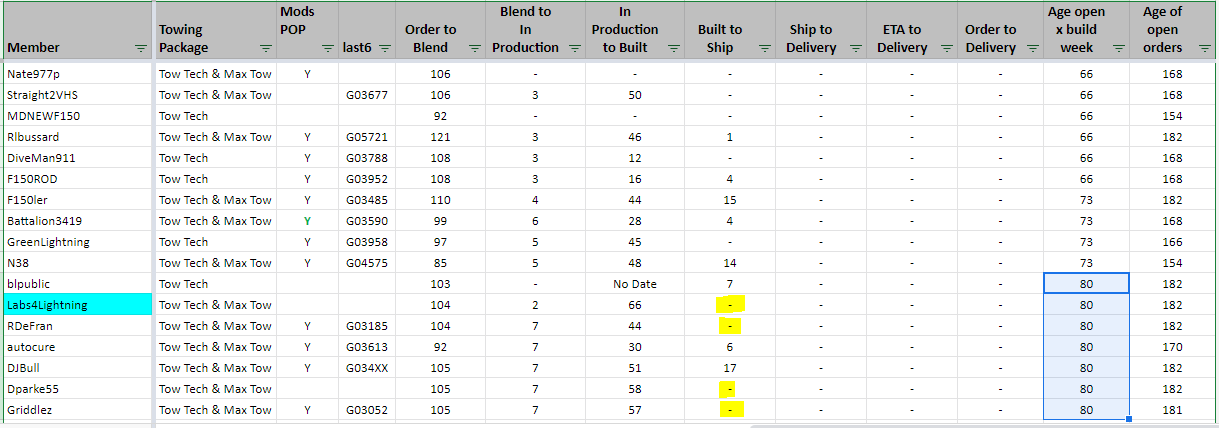Open Age of open orders filter
Screen dimensions: 1219x428
coord(1203,48)
